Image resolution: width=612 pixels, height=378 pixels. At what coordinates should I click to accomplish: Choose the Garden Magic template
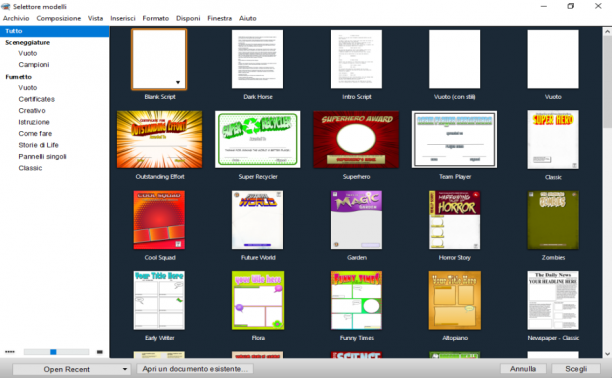pos(356,220)
